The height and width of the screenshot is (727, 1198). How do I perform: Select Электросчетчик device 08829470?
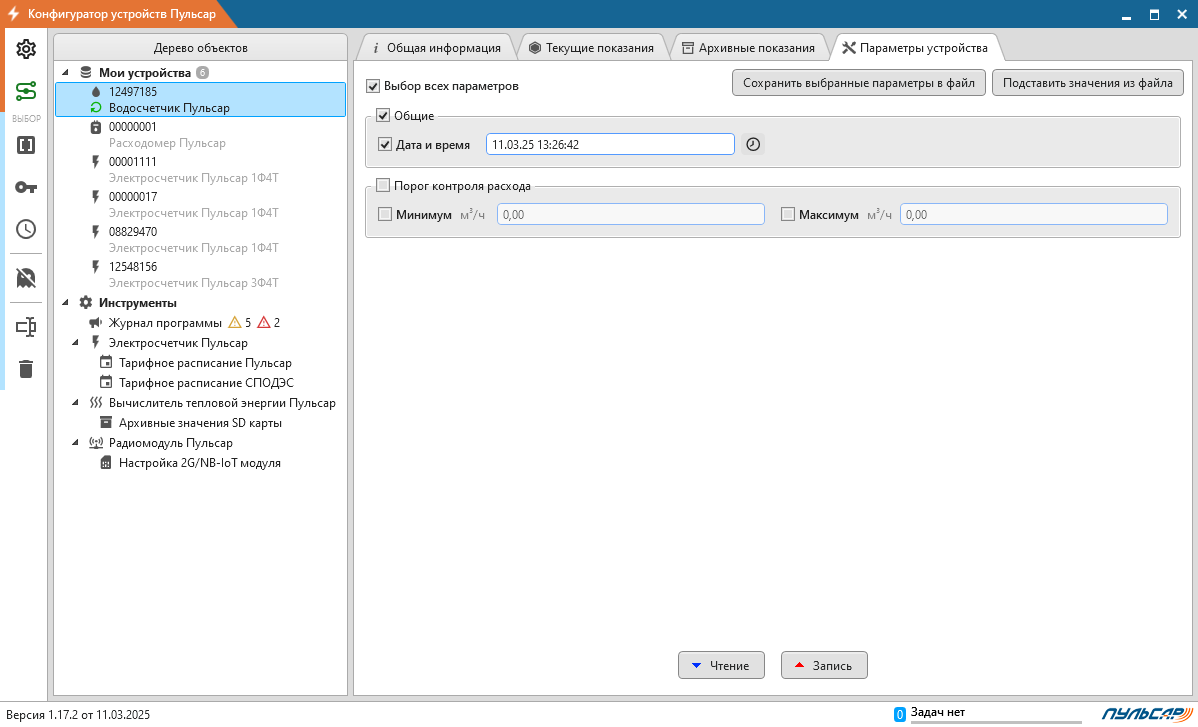pyautogui.click(x=200, y=240)
